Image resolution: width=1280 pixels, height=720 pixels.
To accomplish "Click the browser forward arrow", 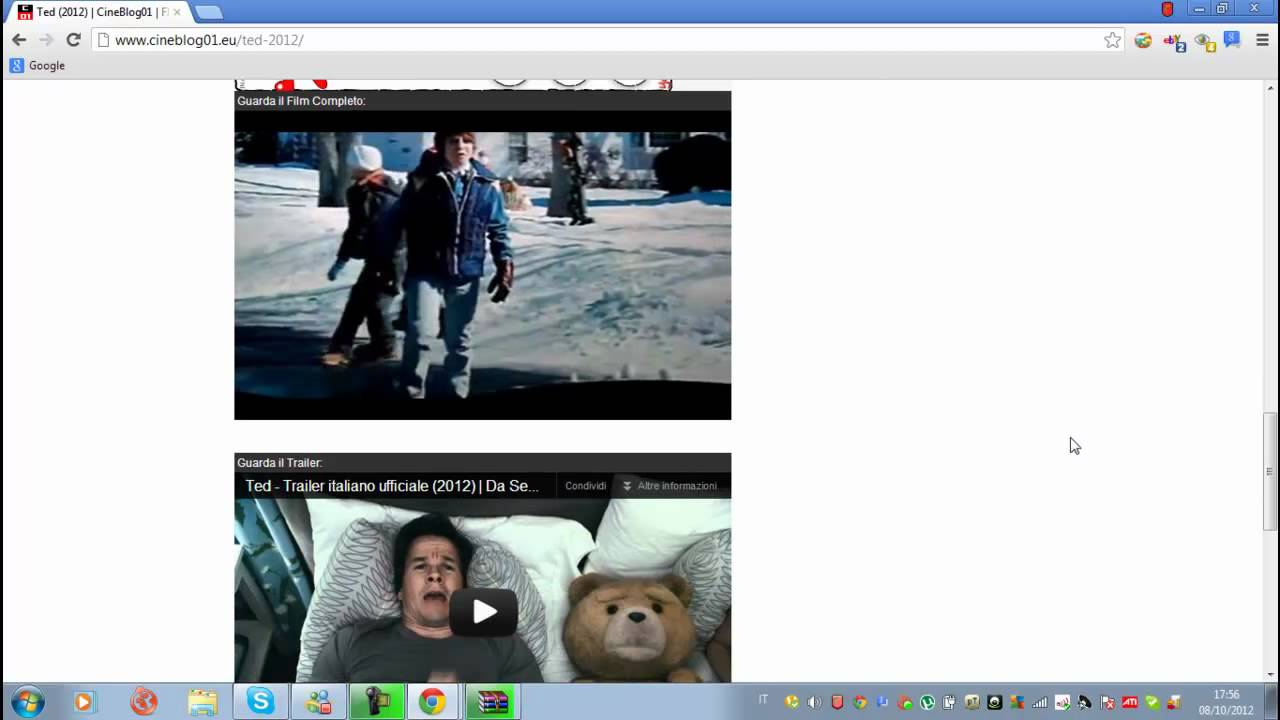I will click(46, 40).
